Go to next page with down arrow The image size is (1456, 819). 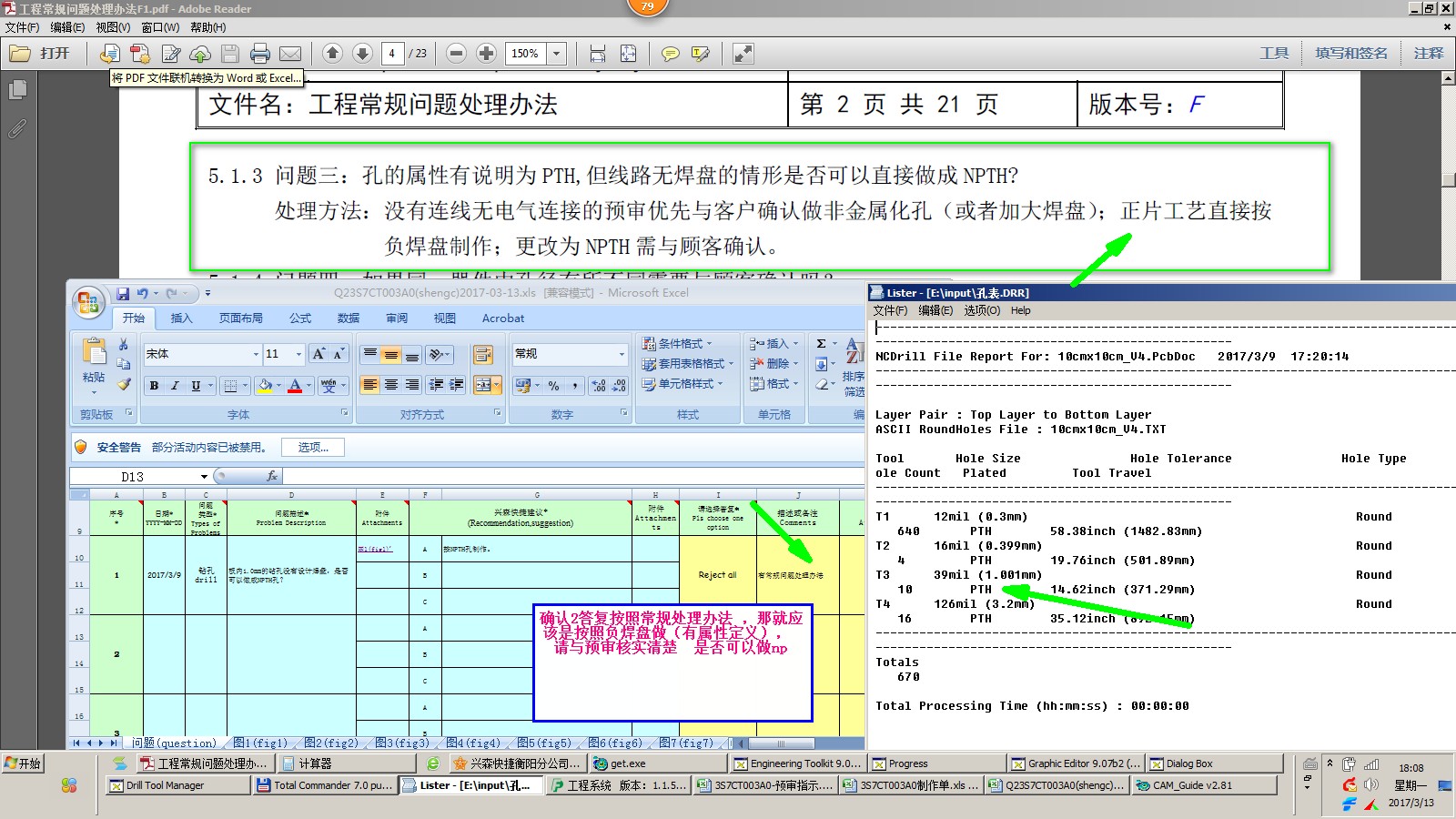pos(362,54)
